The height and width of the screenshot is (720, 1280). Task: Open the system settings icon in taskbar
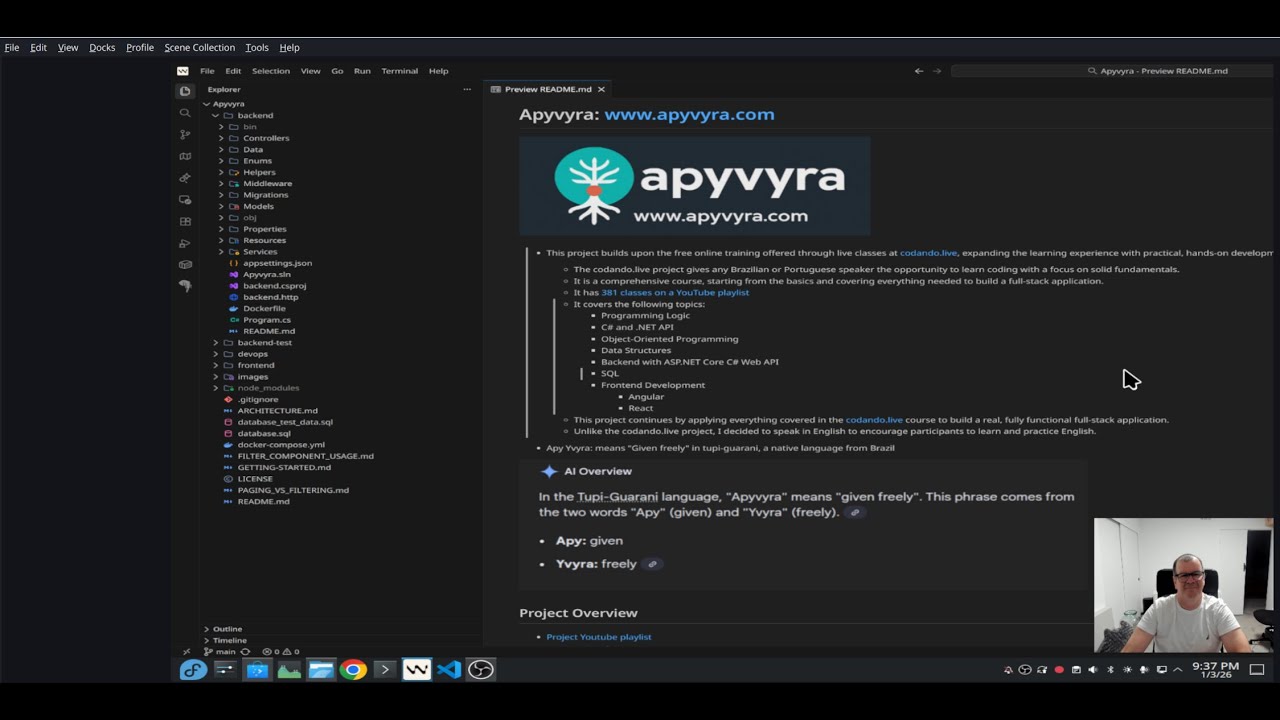[x=225, y=670]
